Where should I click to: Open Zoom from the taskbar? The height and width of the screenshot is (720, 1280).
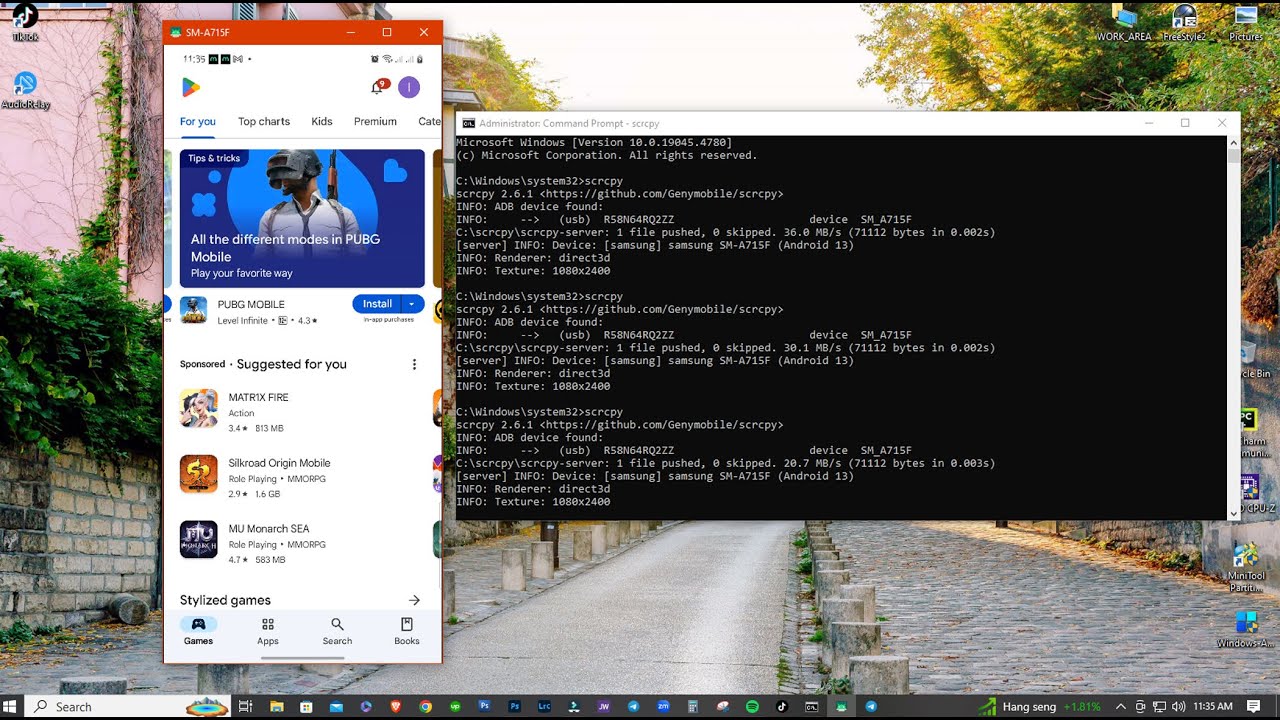click(x=663, y=706)
